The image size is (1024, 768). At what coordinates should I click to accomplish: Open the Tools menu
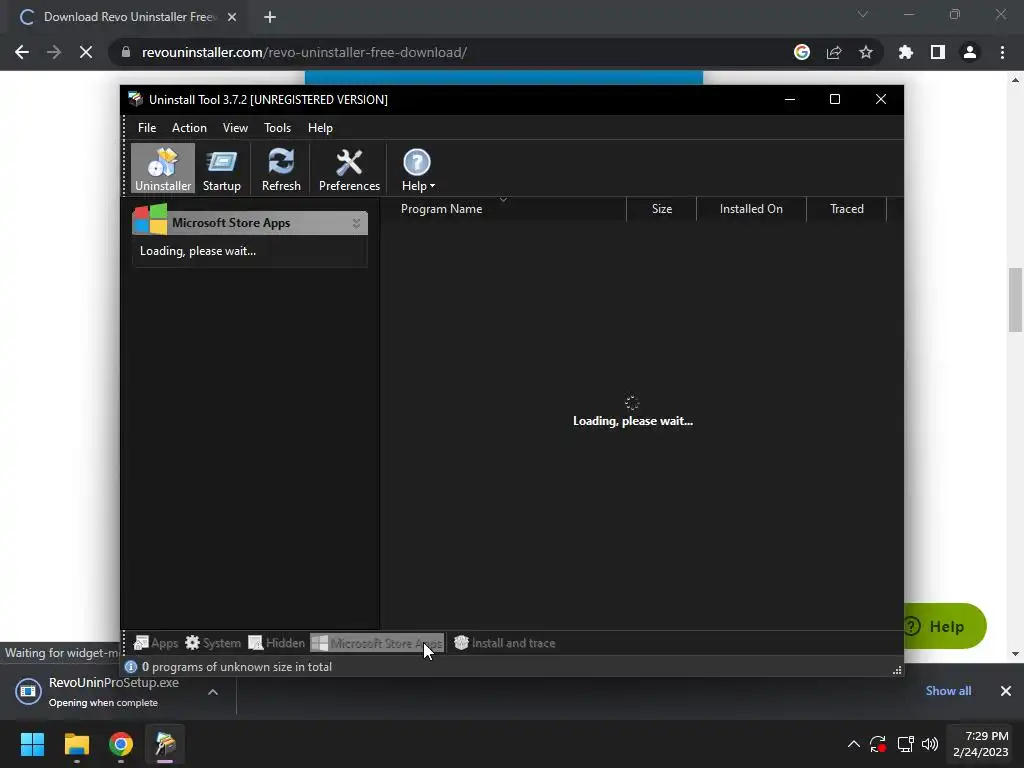point(277,128)
